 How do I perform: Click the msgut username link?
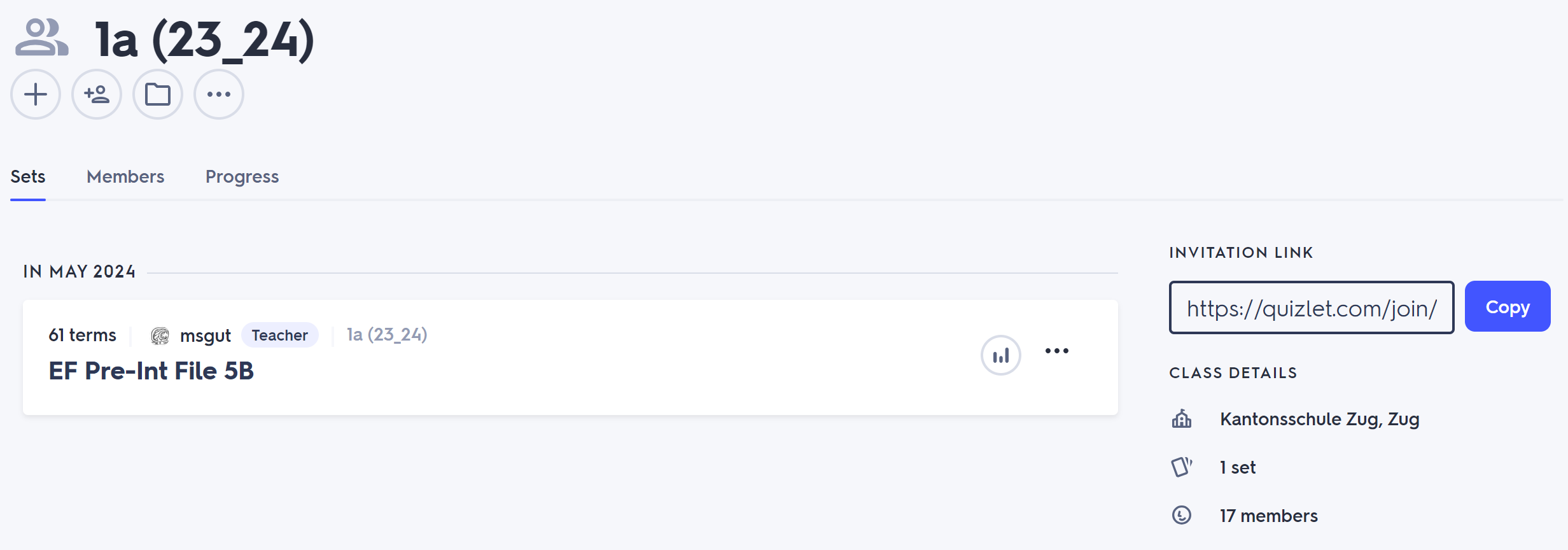click(x=205, y=335)
